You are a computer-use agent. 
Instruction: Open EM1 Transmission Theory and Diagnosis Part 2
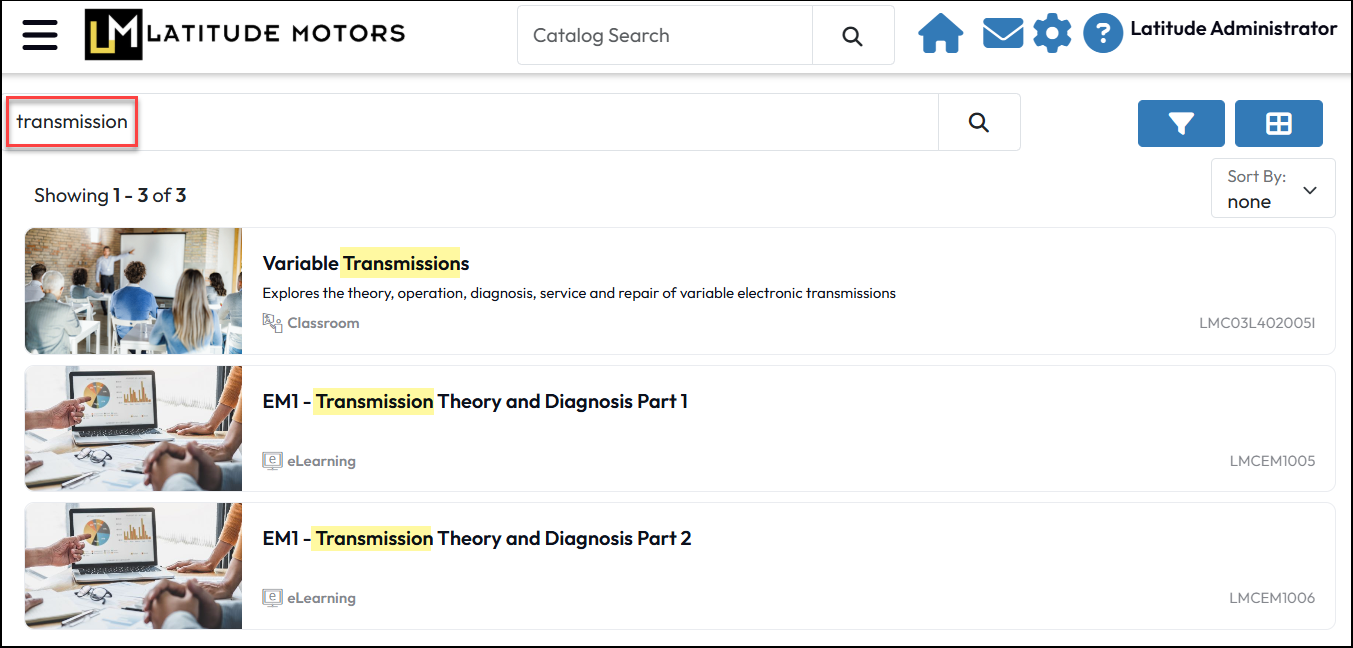click(x=477, y=538)
